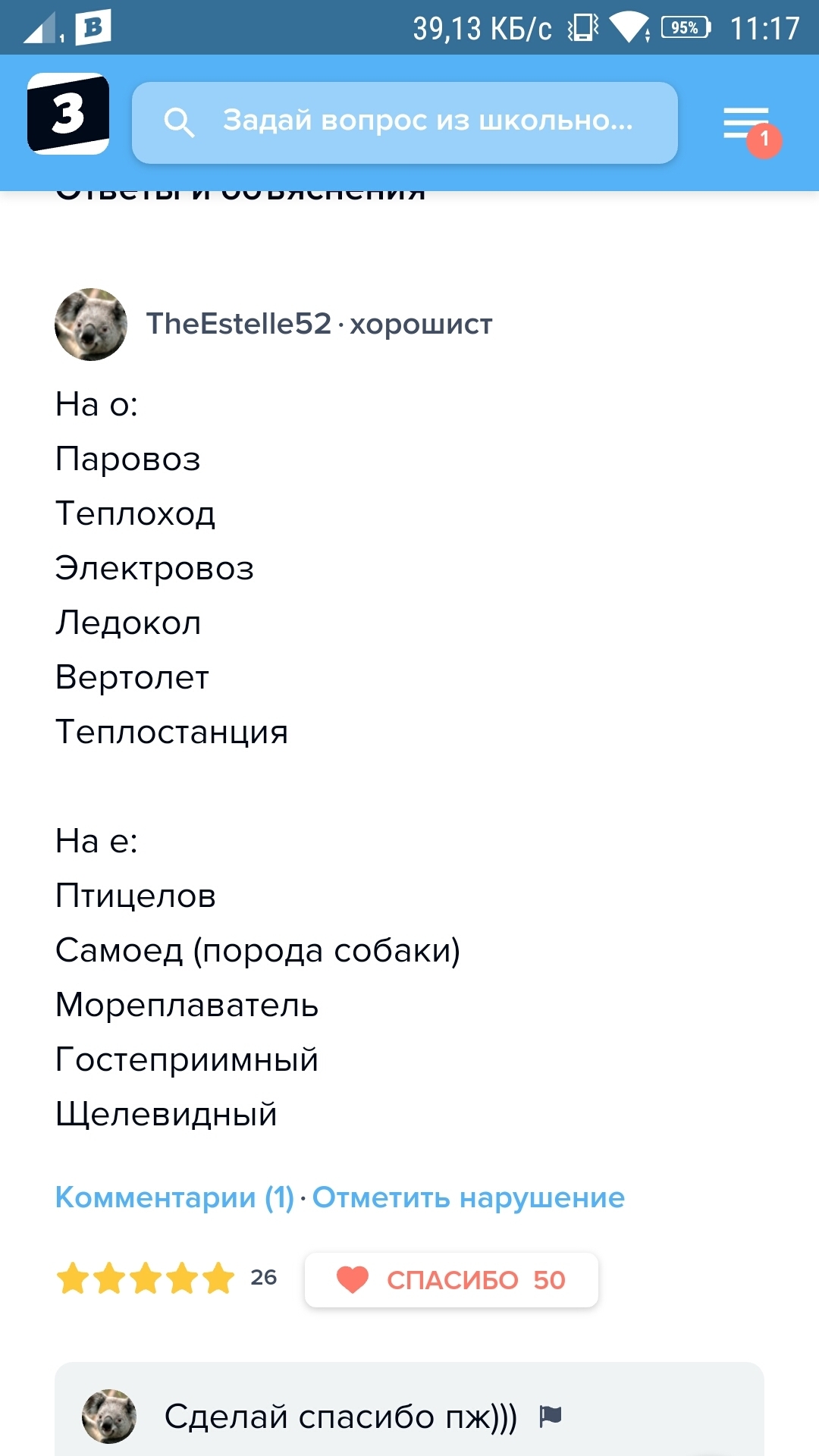Viewport: 819px width, 1456px height.
Task: Click the heart icon on Спасибо
Action: pos(353,1279)
